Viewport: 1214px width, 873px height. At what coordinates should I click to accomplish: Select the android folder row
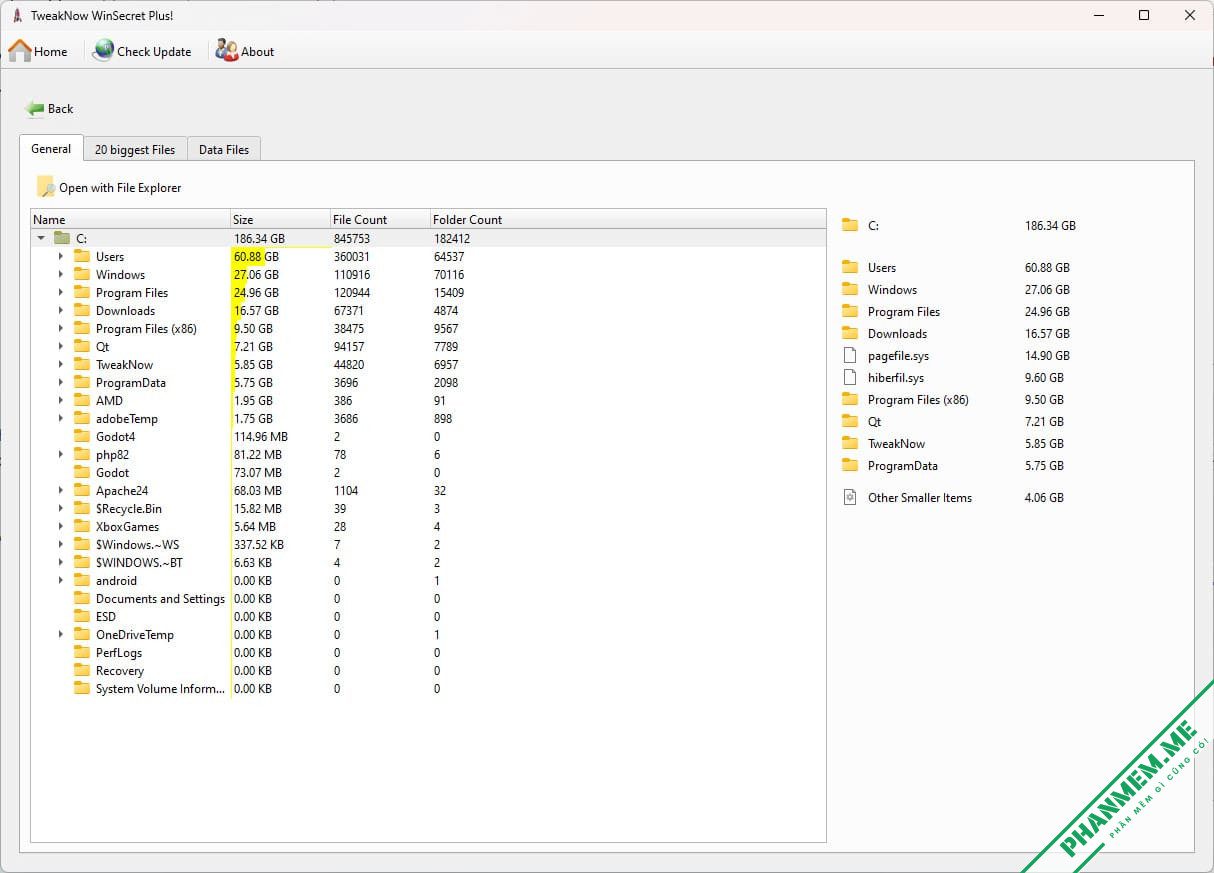(428, 580)
